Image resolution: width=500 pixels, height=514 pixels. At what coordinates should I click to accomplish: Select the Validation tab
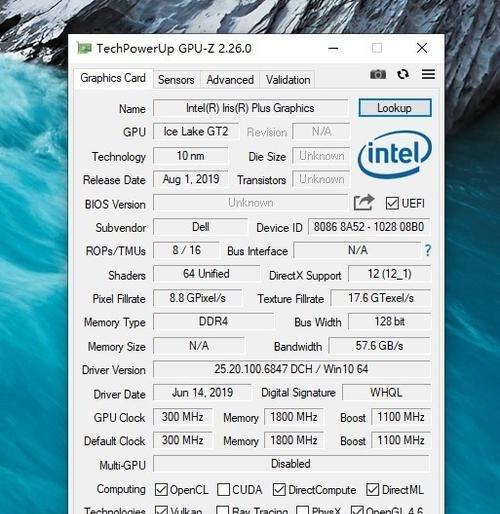point(288,80)
